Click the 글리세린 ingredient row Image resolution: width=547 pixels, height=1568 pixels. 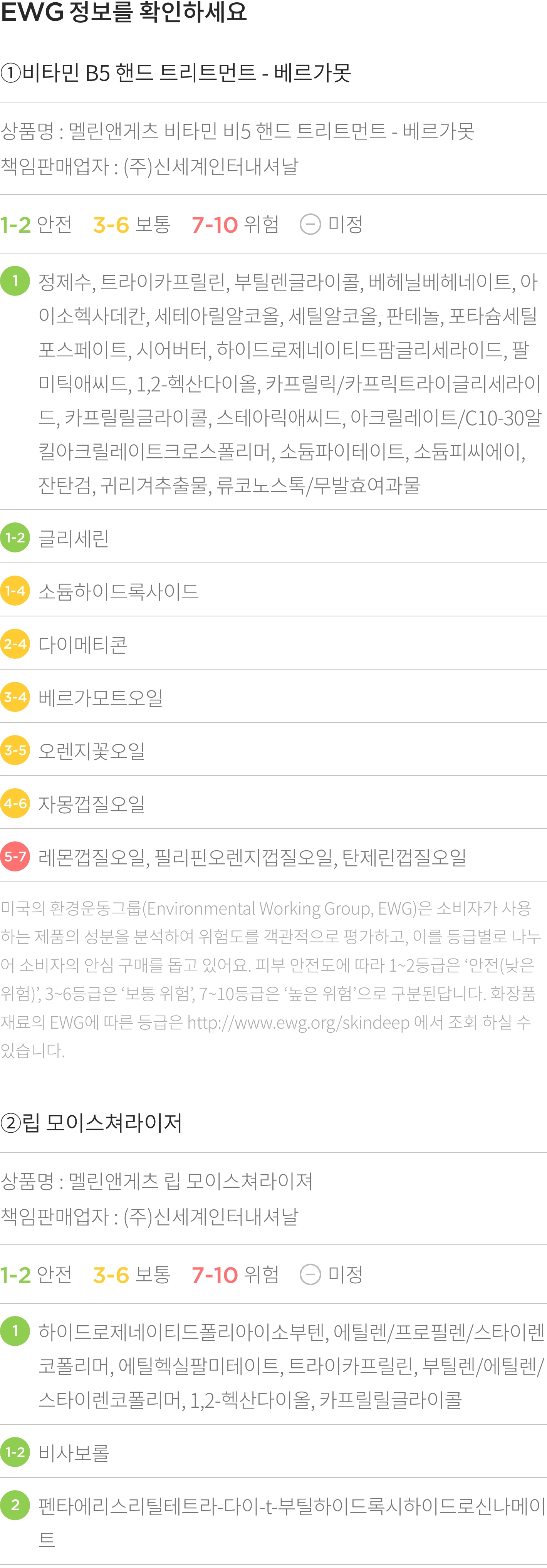(x=273, y=537)
